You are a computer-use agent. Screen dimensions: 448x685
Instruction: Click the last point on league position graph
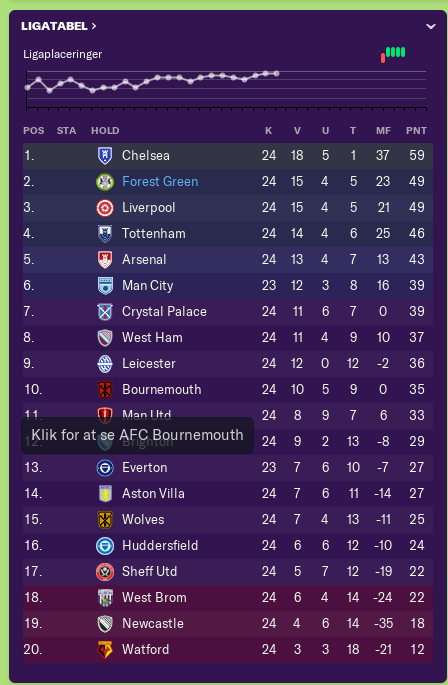point(276,73)
